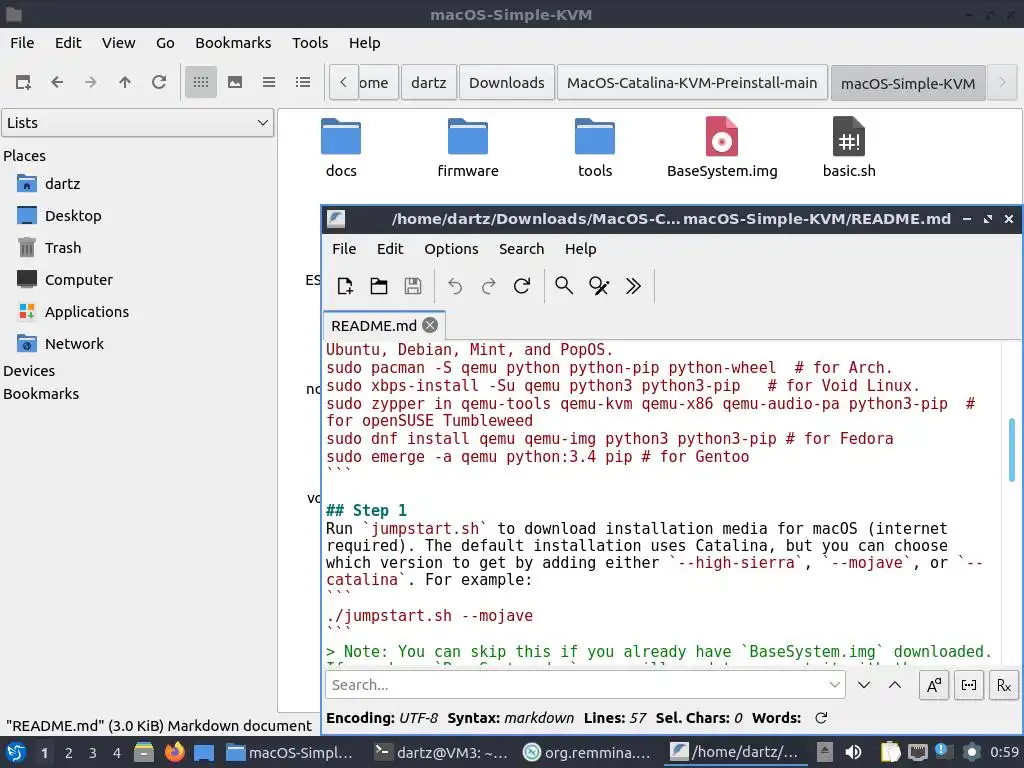This screenshot has width=1024, height=768.
Task: Open Computer in Places sidebar
Action: pos(78,280)
